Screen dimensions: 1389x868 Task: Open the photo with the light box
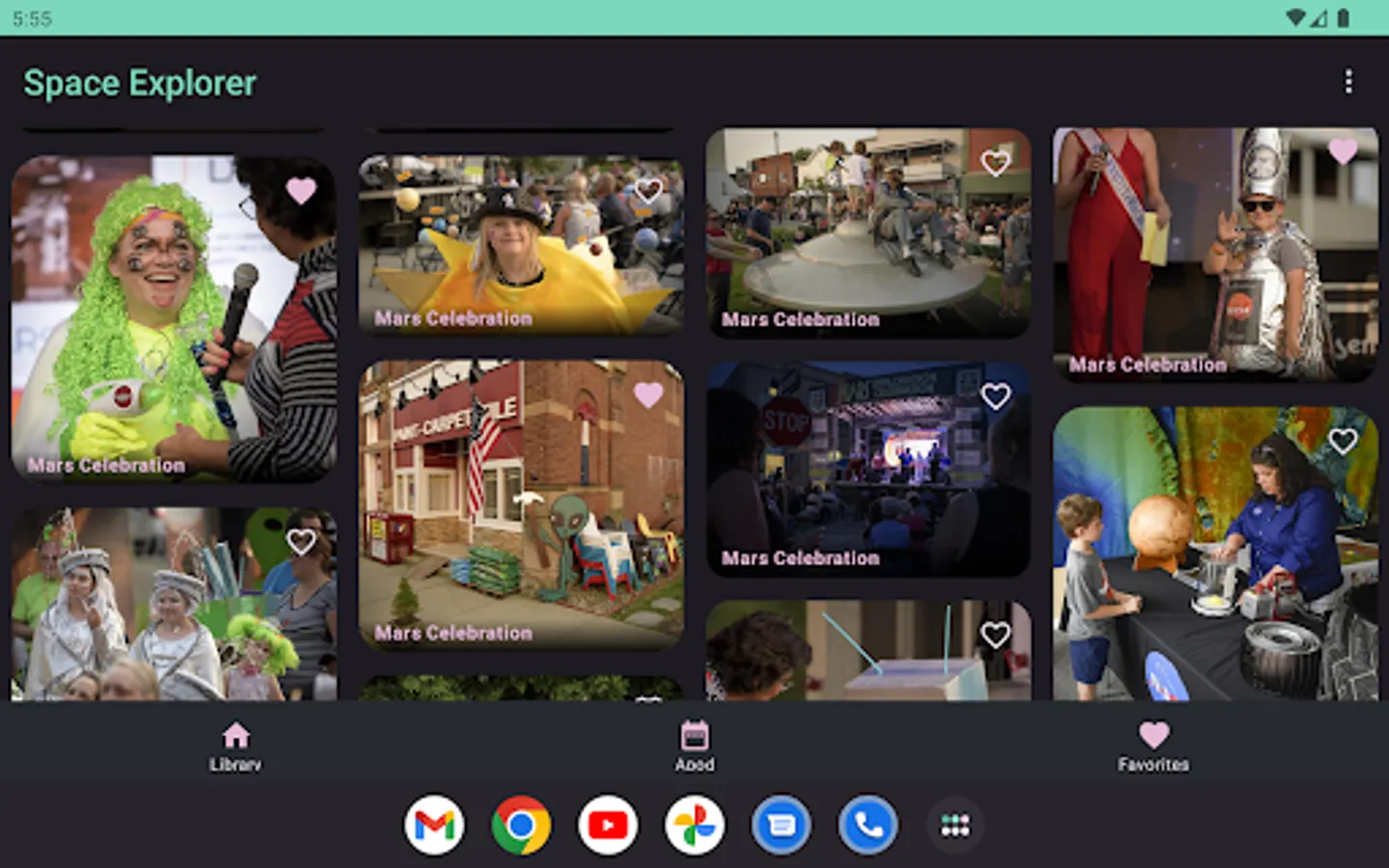(x=868, y=651)
